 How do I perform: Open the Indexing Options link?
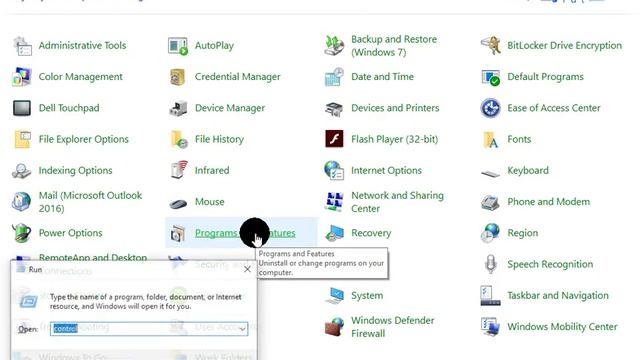[75, 171]
